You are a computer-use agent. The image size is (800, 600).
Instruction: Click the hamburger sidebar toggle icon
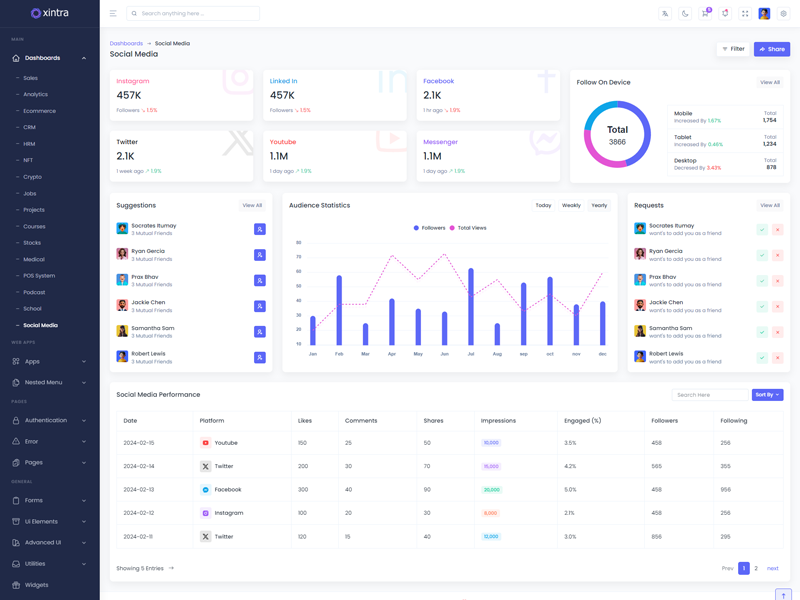click(113, 14)
